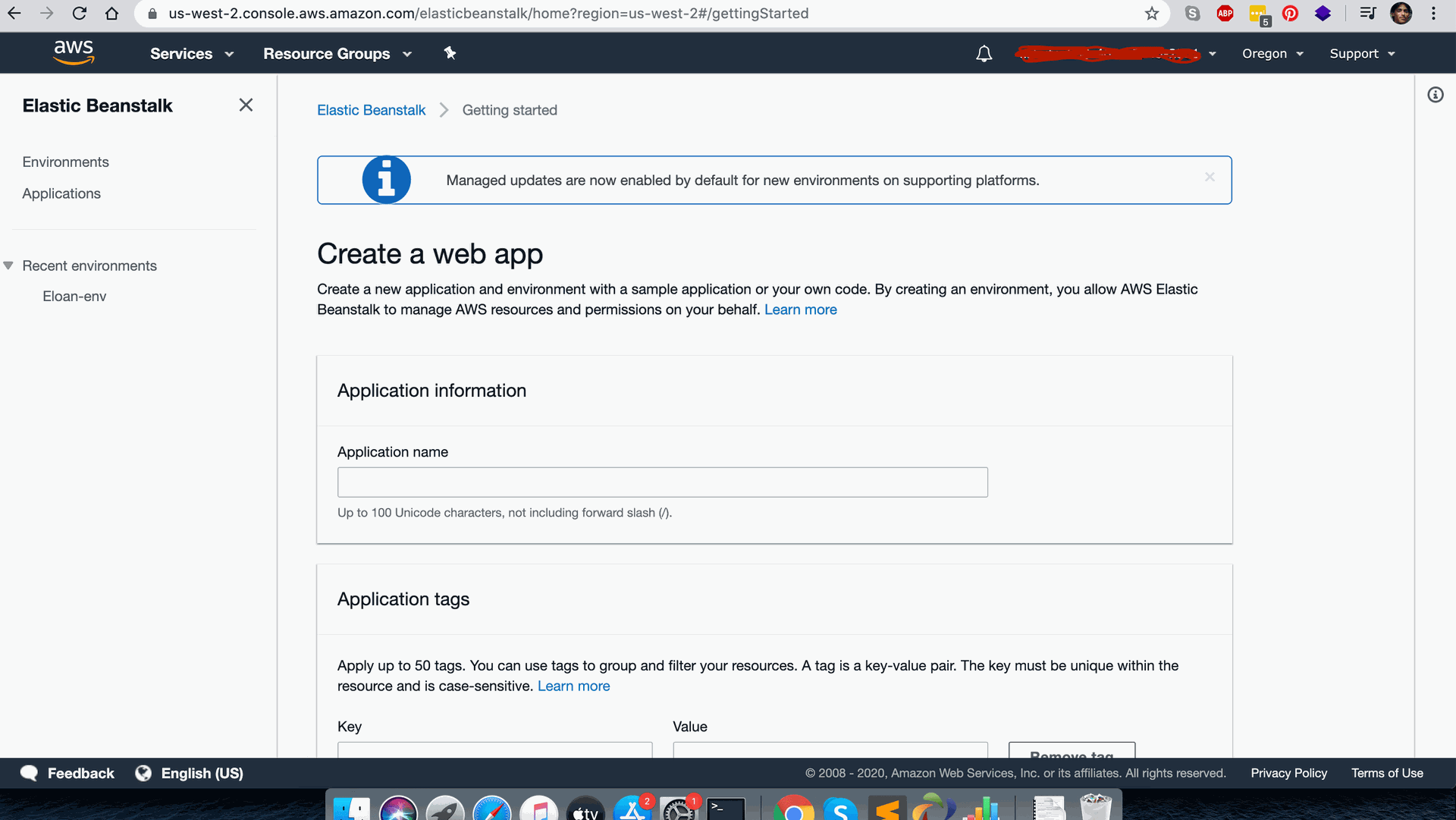Open the Chrome three-dot menu

(x=1433, y=13)
